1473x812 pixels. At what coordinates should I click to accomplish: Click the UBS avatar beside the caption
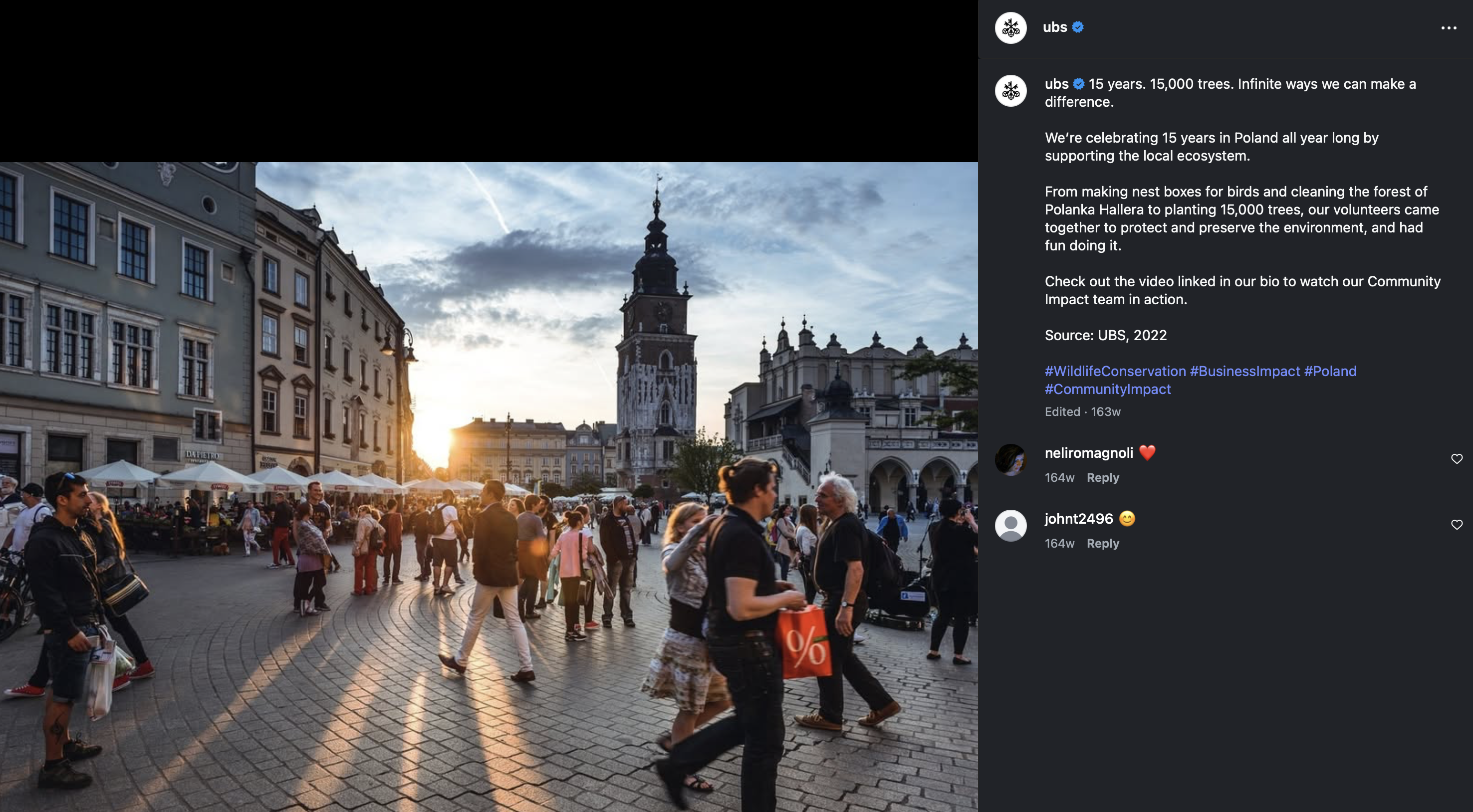pyautogui.click(x=1010, y=91)
